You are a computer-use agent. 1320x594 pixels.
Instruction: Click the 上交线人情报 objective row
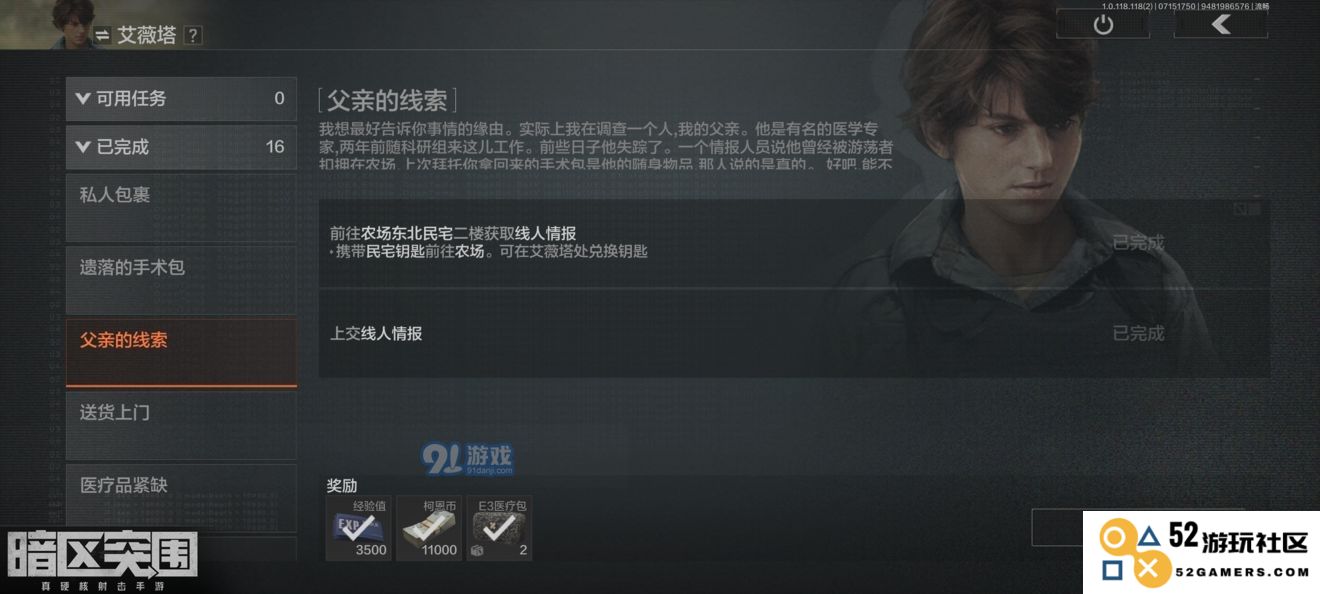click(794, 333)
